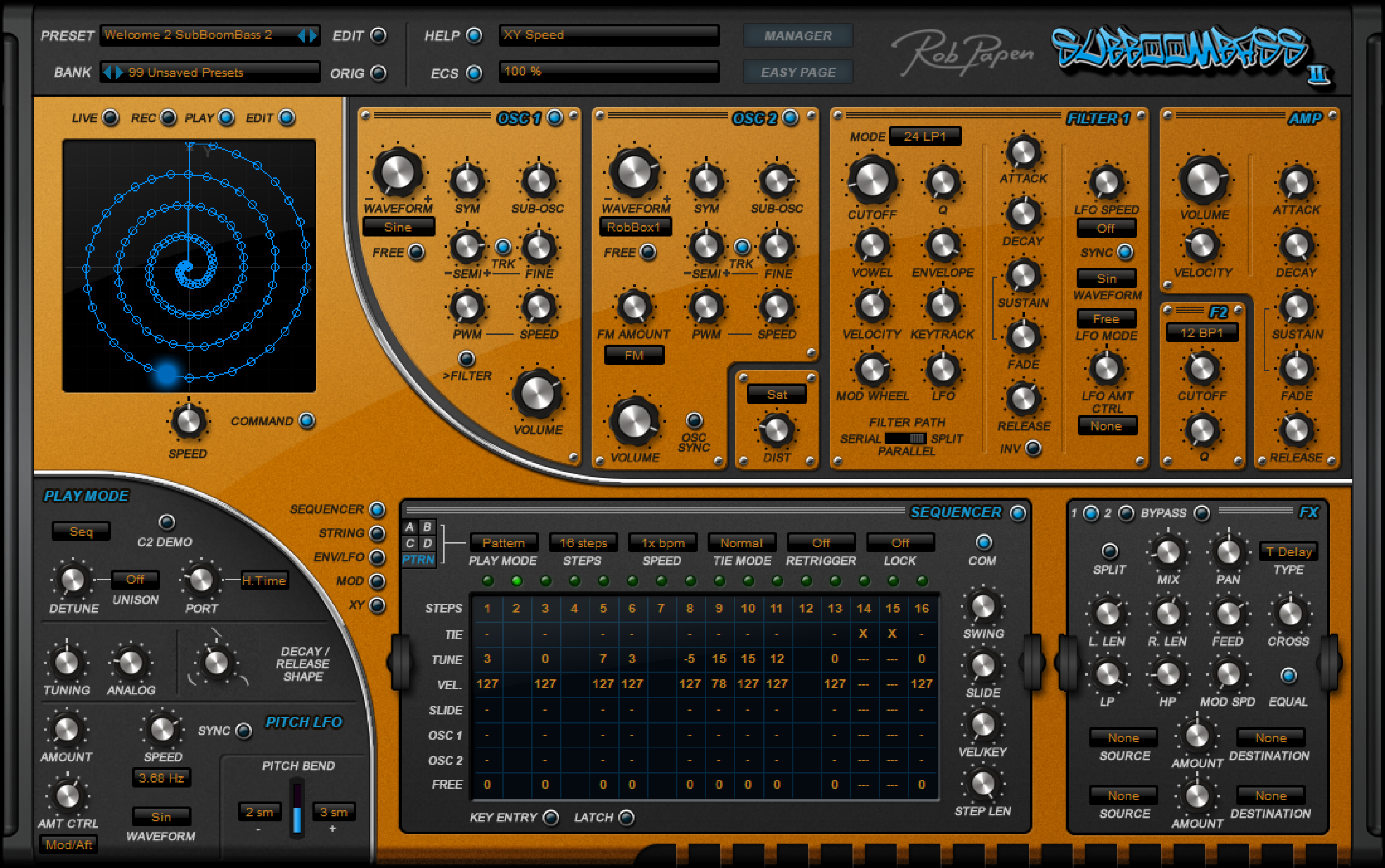Change Filter 1 mode from 24 LP1
Viewport: 1385px width, 868px height.
[x=926, y=136]
